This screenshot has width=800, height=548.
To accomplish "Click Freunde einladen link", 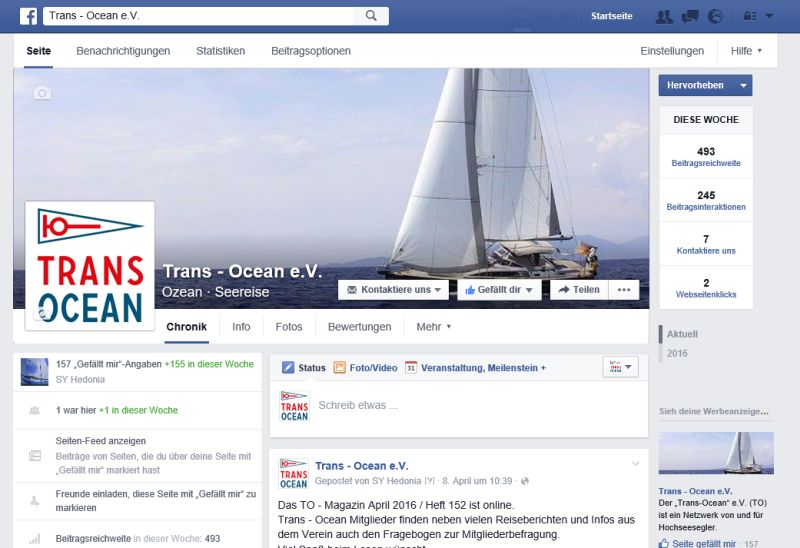I will (x=156, y=501).
